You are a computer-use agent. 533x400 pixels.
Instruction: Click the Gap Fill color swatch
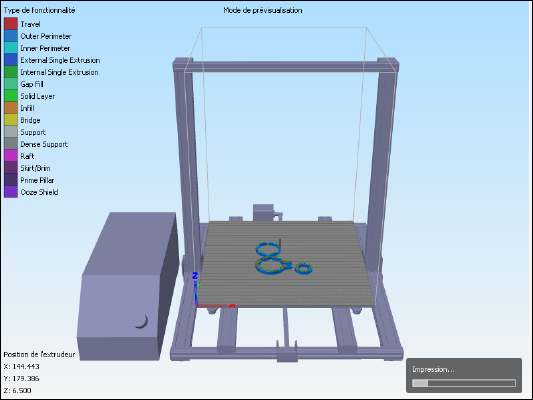pyautogui.click(x=11, y=84)
